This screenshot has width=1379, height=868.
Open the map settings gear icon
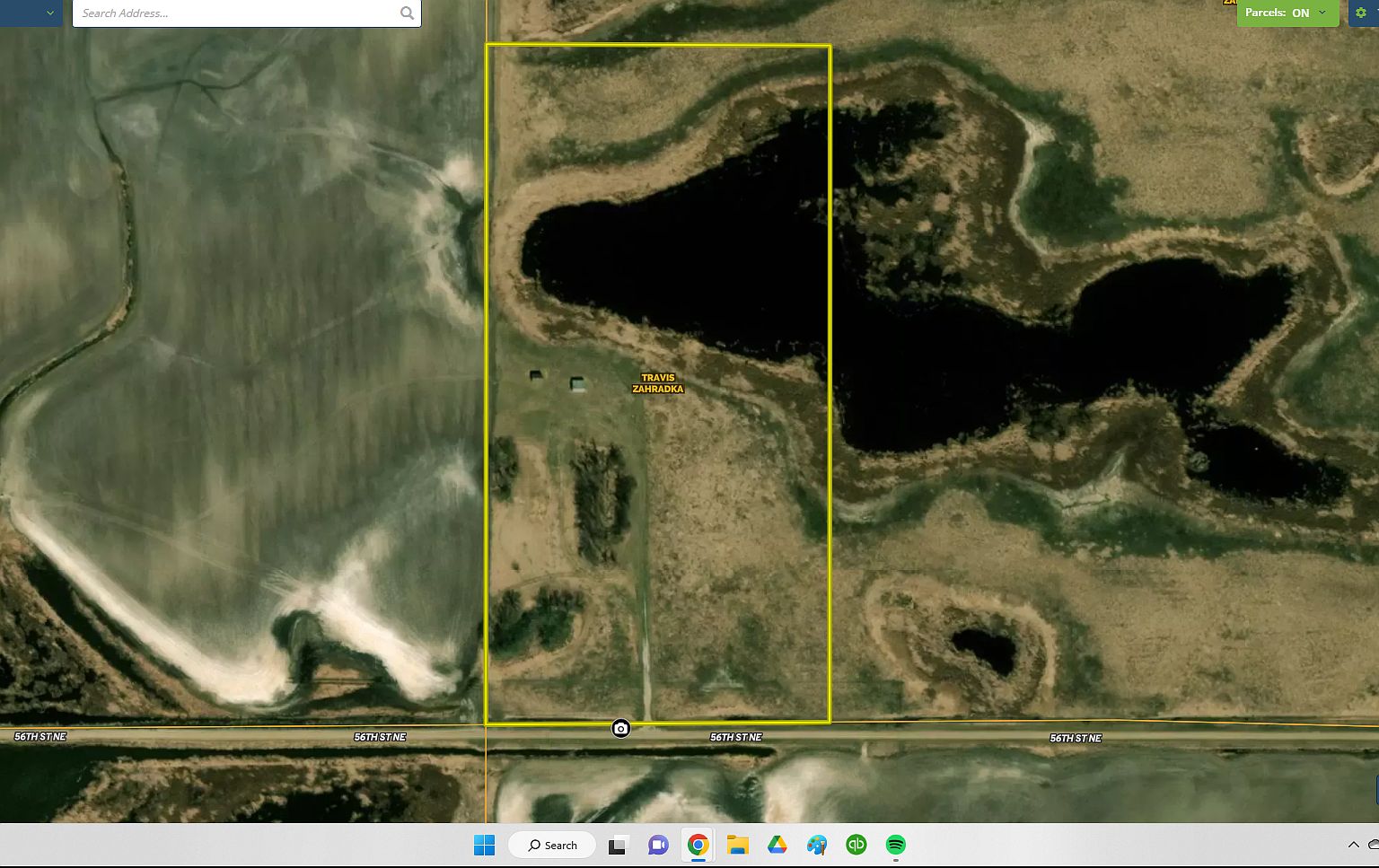[1363, 13]
